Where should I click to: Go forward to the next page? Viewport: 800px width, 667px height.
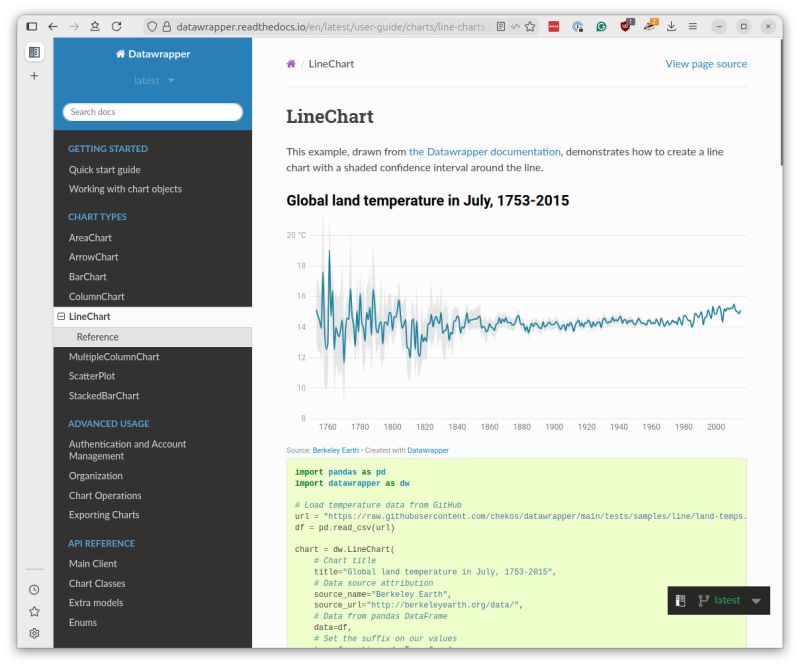74,26
